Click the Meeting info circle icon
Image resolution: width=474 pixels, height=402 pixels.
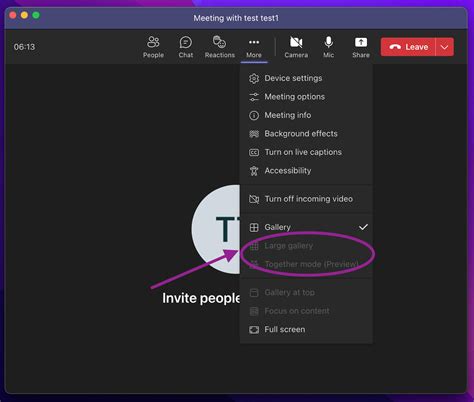tap(254, 115)
